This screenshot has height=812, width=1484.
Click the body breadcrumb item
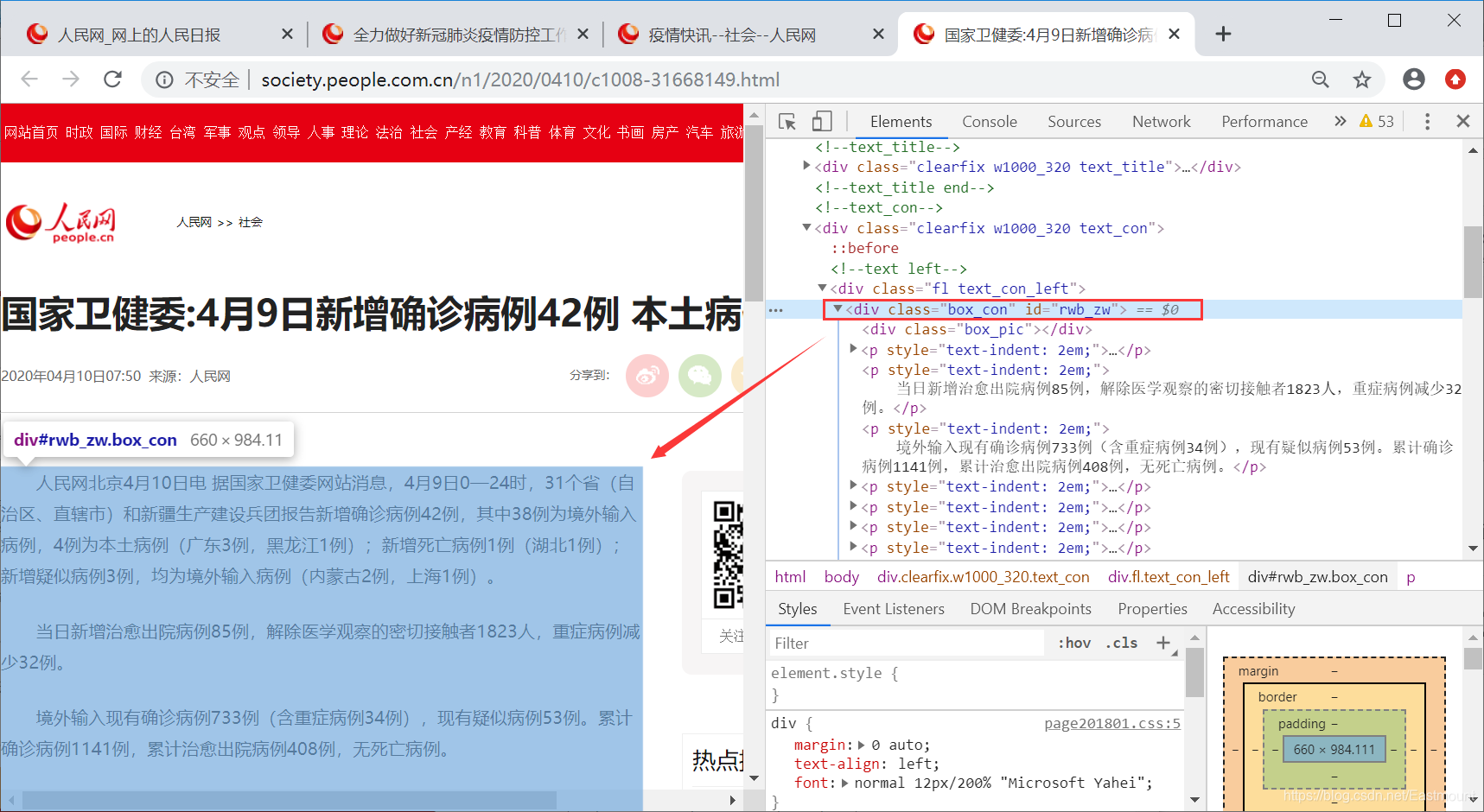pos(841,577)
